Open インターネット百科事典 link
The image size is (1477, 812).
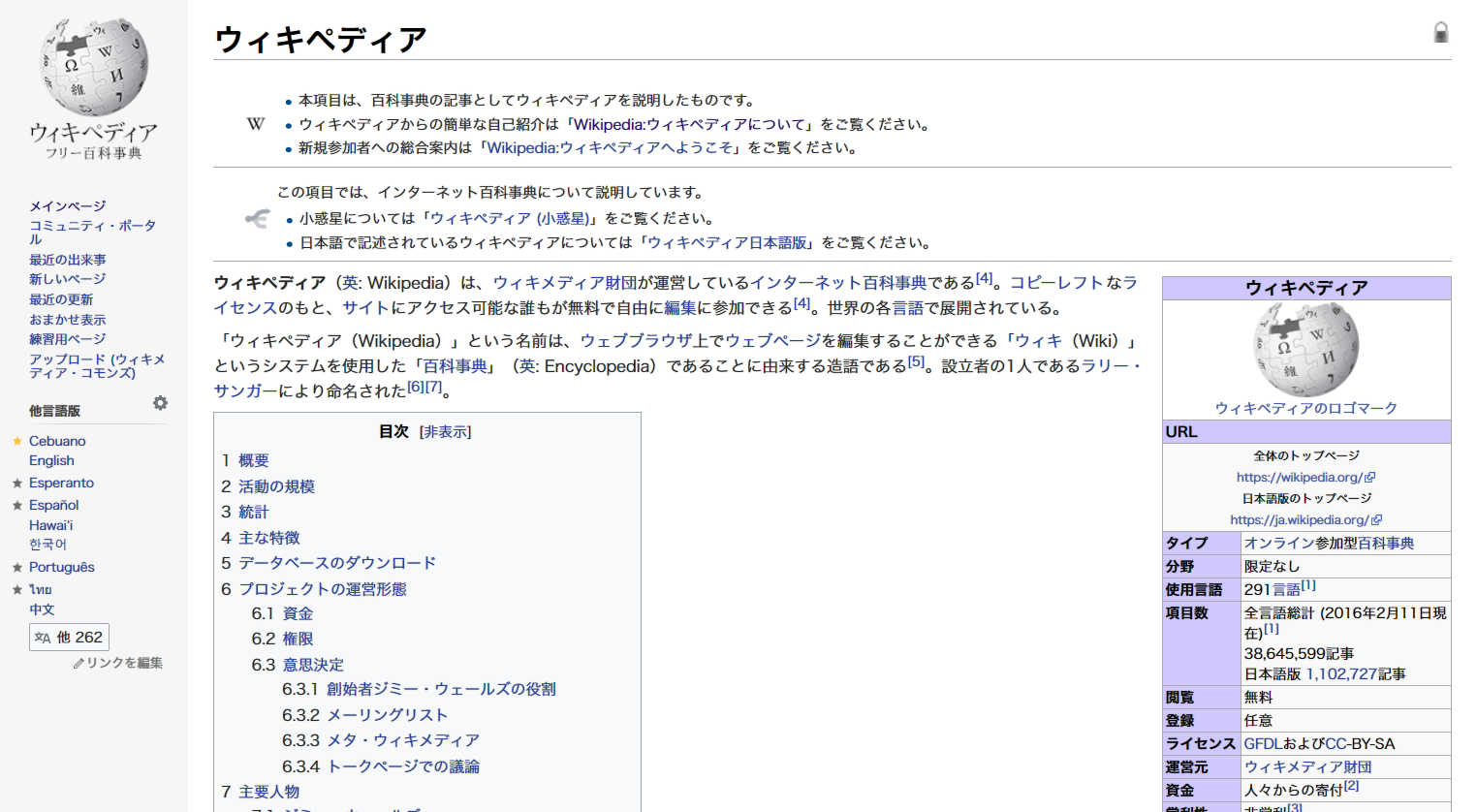[838, 283]
